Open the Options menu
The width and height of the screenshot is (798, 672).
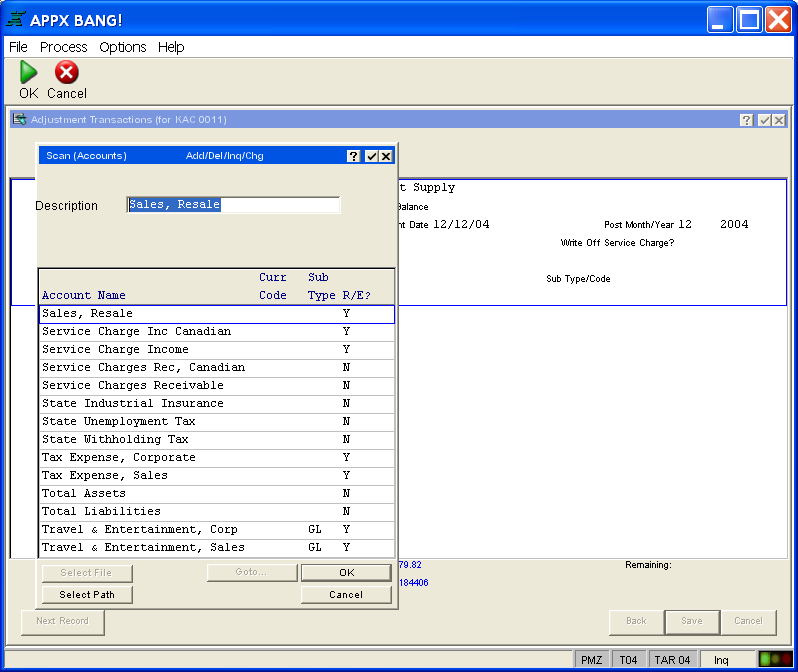(x=123, y=47)
